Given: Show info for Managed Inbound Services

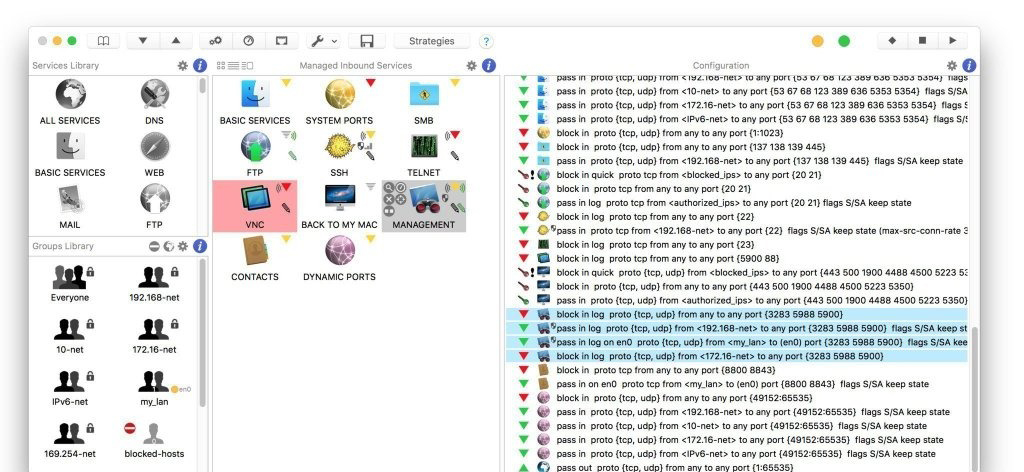Looking at the screenshot, I should tap(488, 66).
